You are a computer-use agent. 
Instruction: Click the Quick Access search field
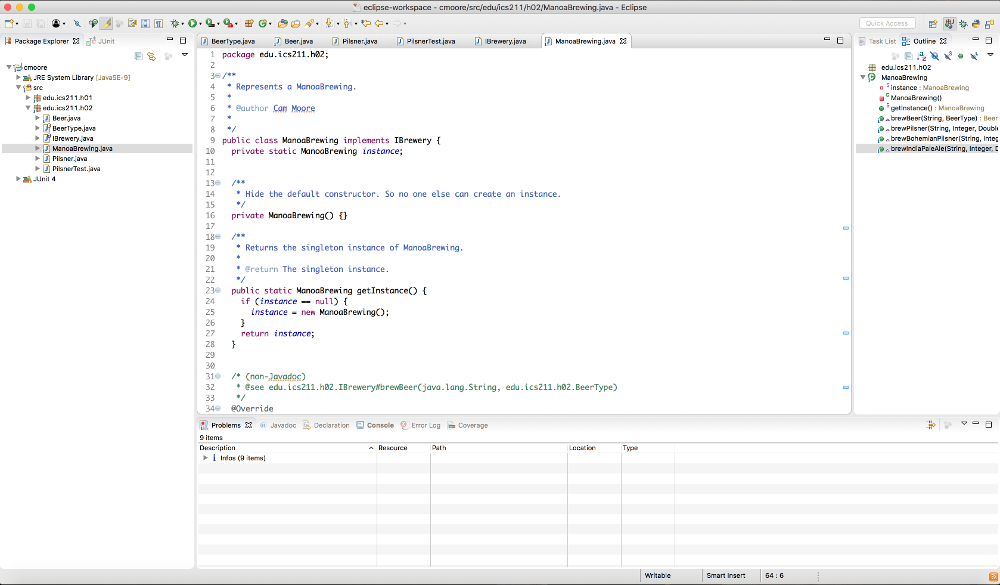(886, 23)
